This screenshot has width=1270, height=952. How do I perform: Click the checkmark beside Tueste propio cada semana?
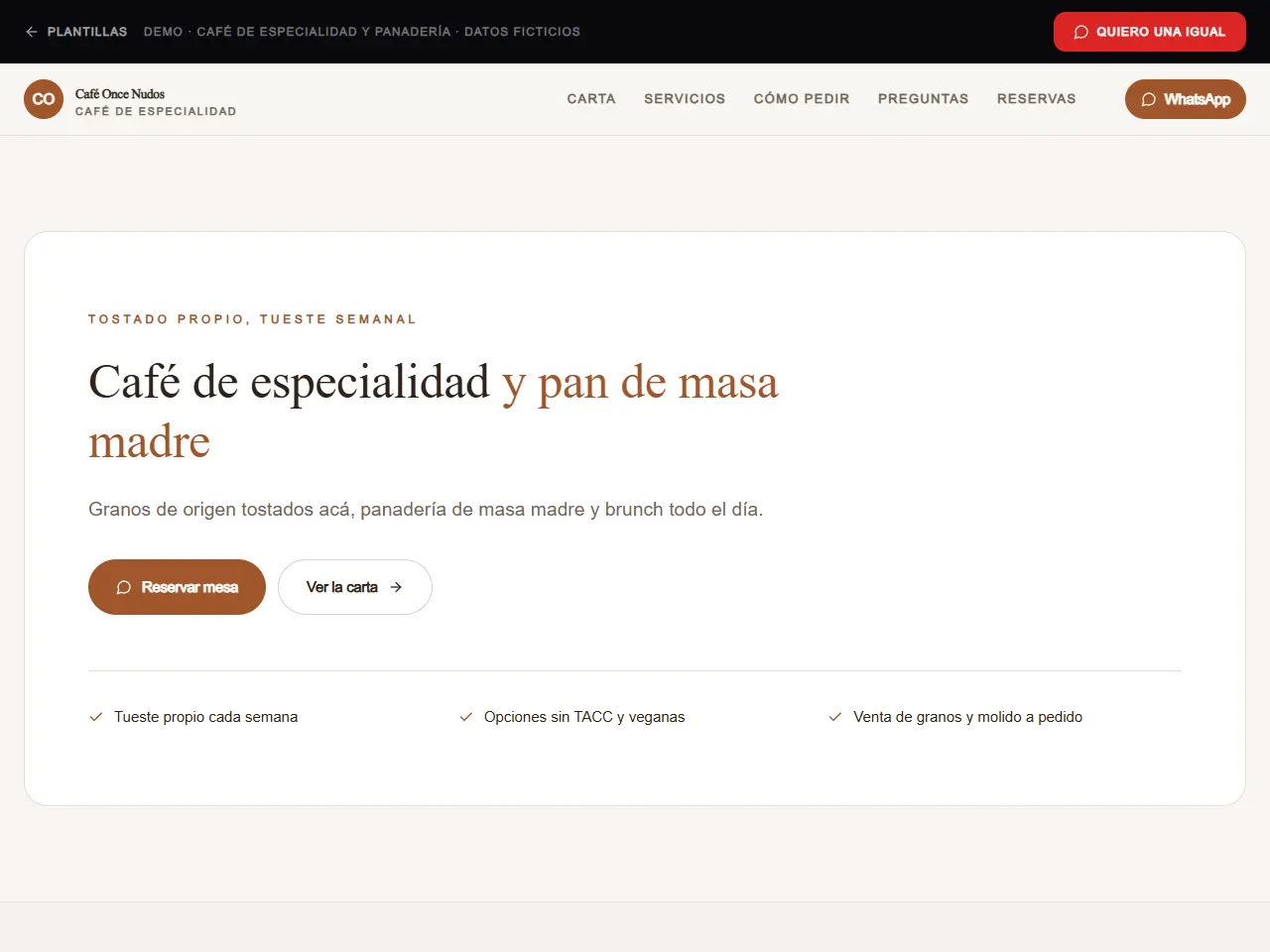coord(96,717)
